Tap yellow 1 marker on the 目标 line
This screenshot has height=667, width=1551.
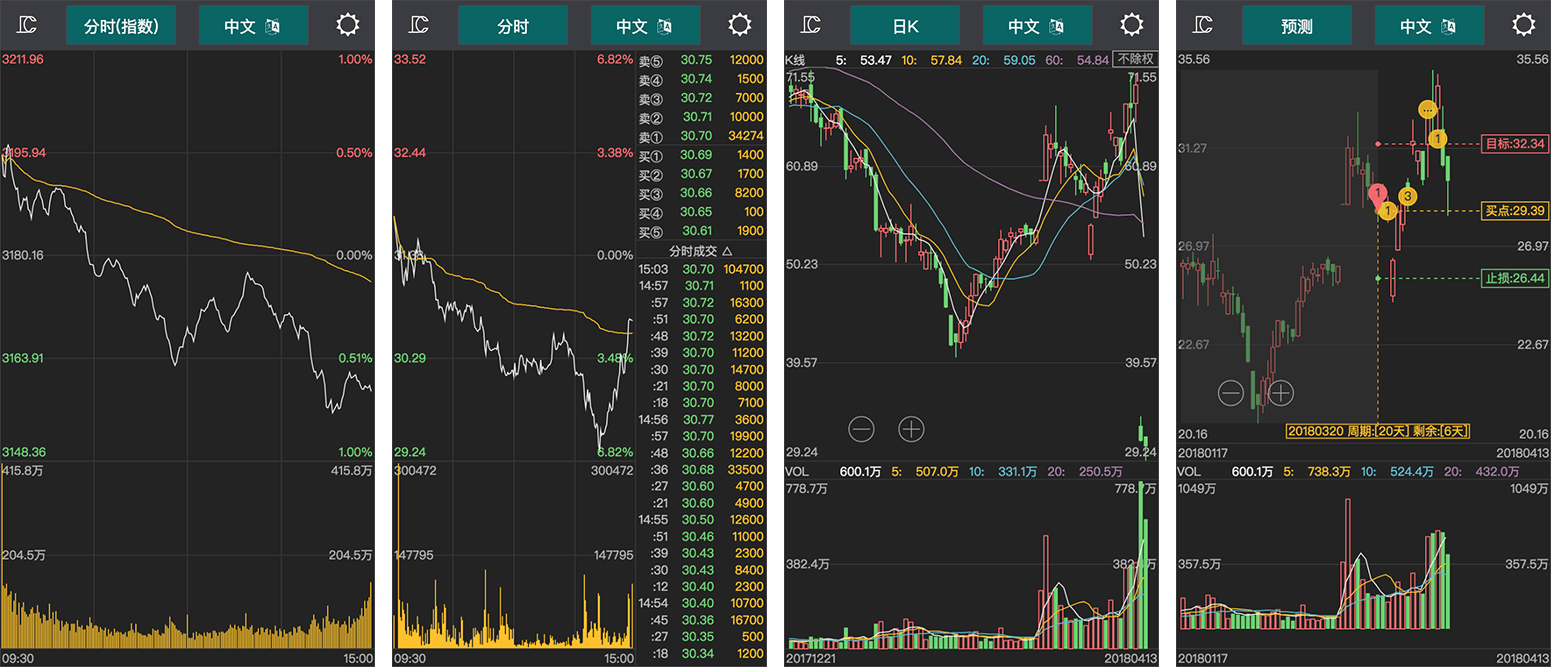[x=1437, y=138]
